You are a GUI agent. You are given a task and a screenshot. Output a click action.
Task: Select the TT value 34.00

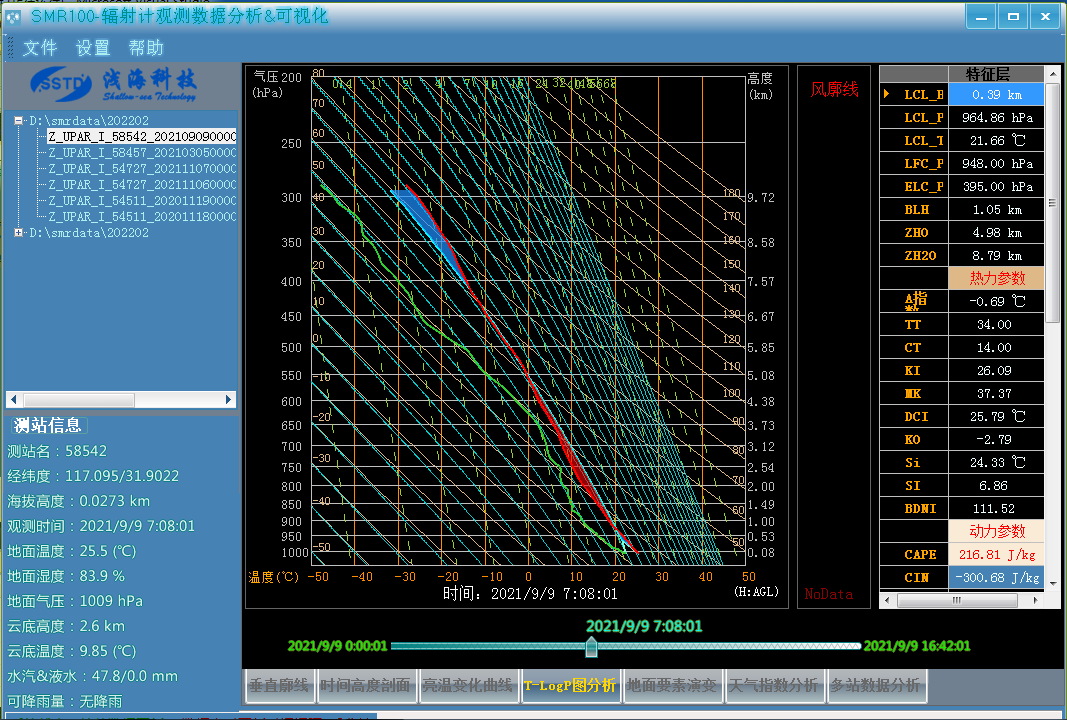tap(996, 325)
